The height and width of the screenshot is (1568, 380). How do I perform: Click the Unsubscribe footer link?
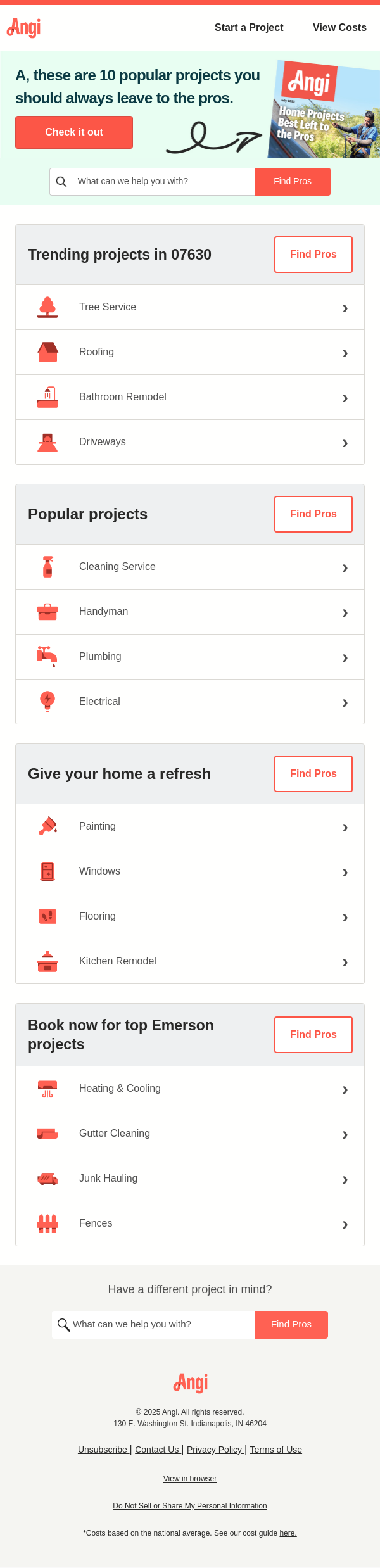coord(103,1450)
